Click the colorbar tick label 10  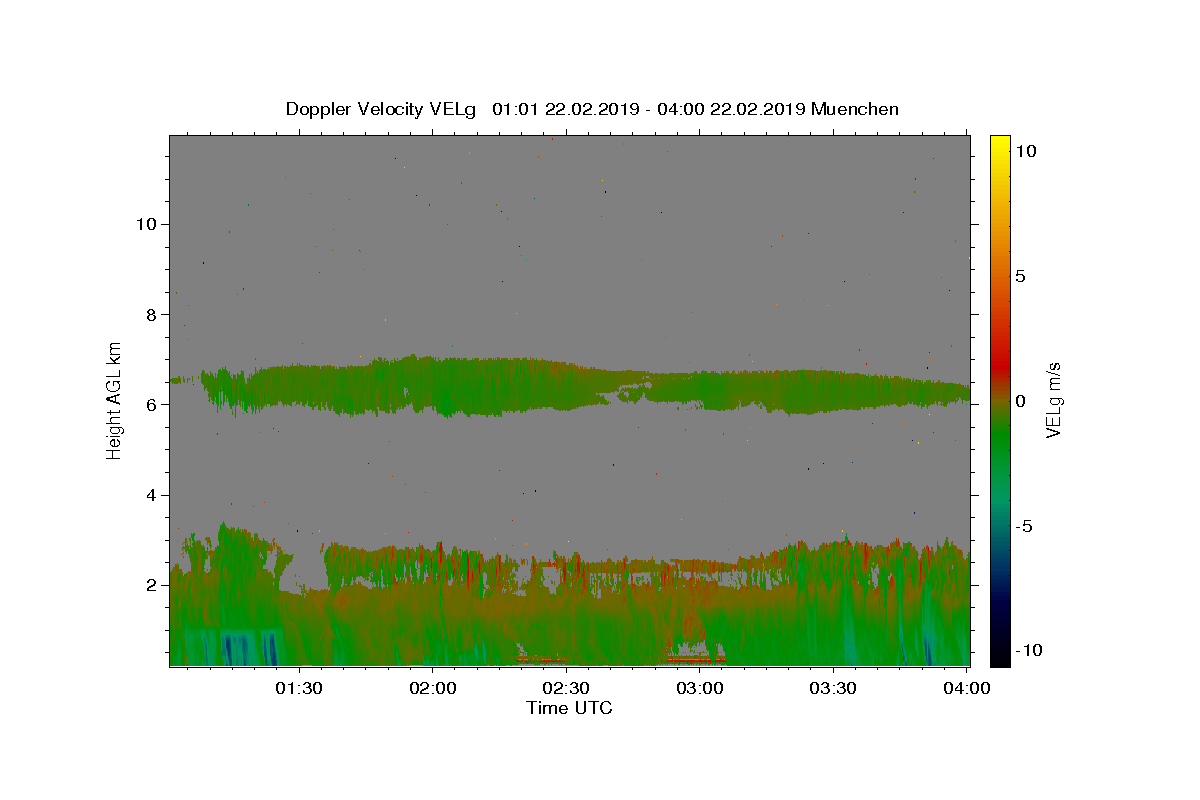pos(1025,150)
